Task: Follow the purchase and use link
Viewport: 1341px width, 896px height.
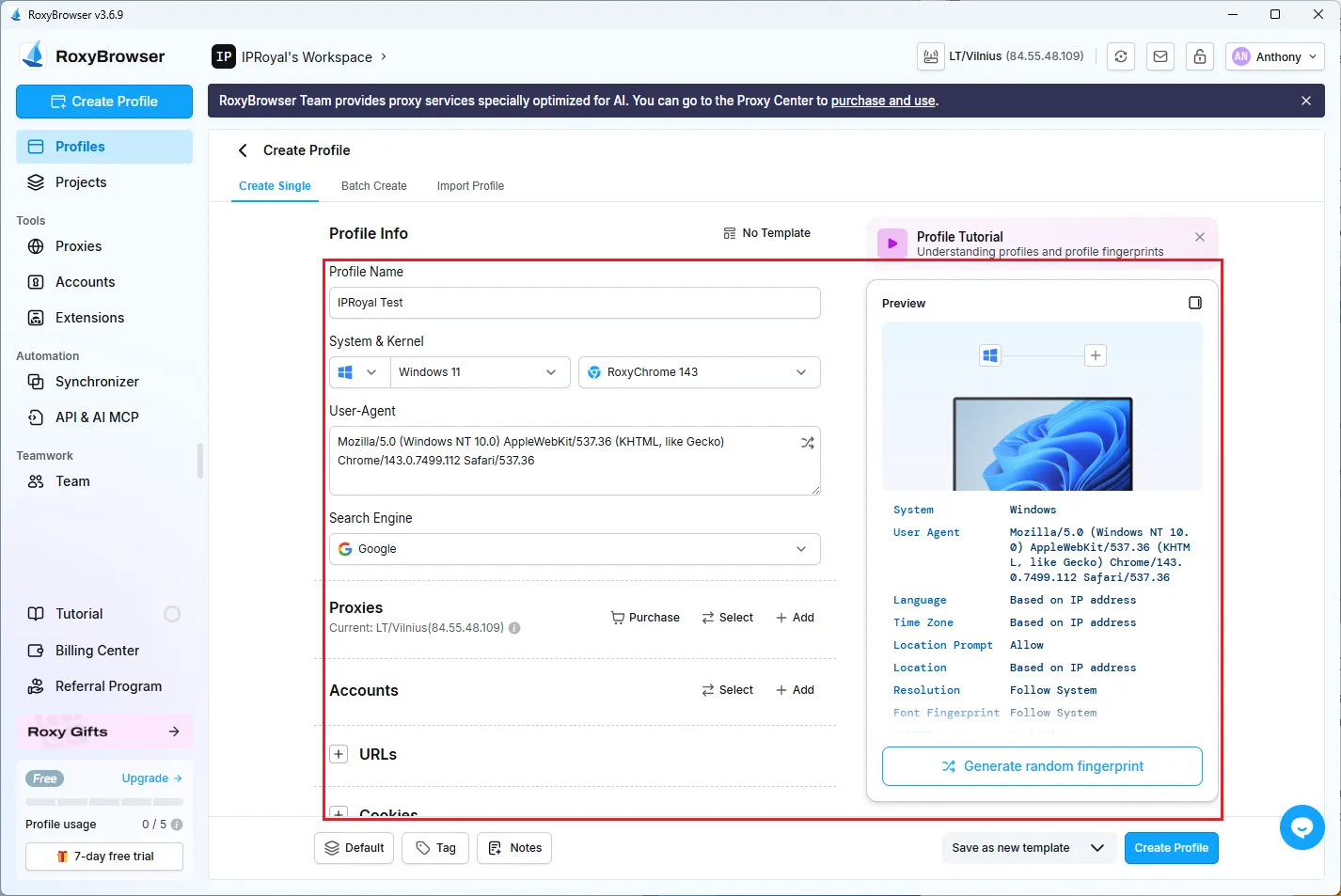Action: pyautogui.click(x=882, y=101)
